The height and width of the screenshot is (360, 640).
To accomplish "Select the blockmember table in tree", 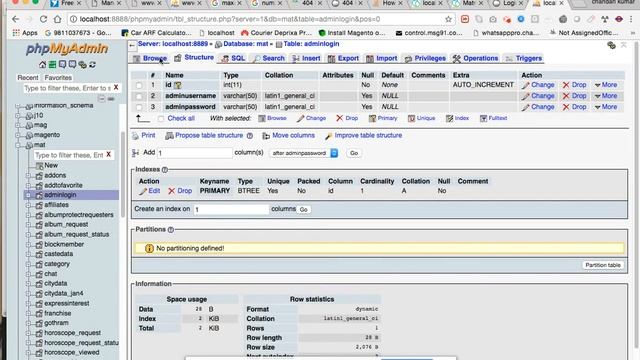I will [x=64, y=244].
